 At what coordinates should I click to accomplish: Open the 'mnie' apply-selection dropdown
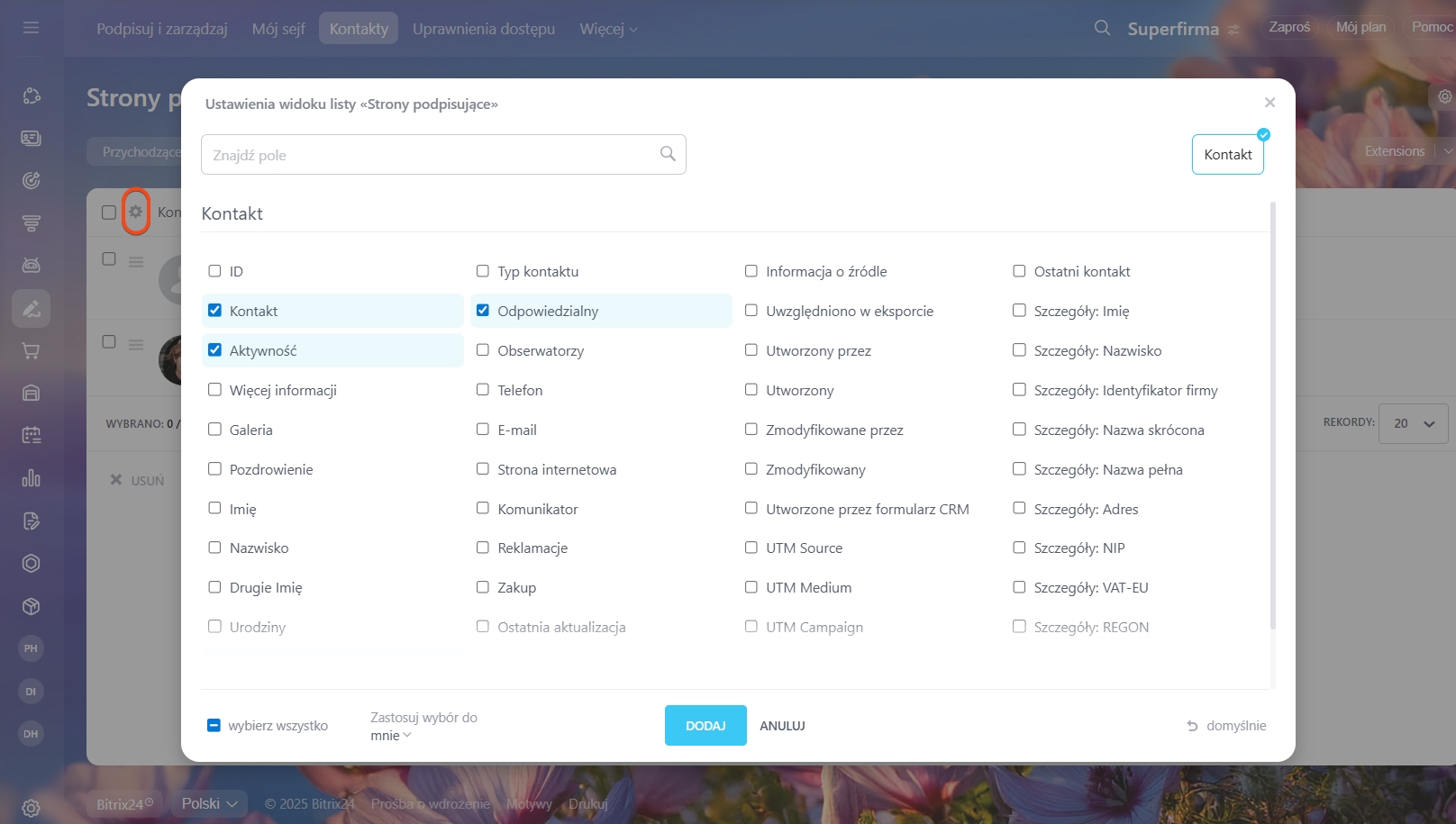click(391, 736)
